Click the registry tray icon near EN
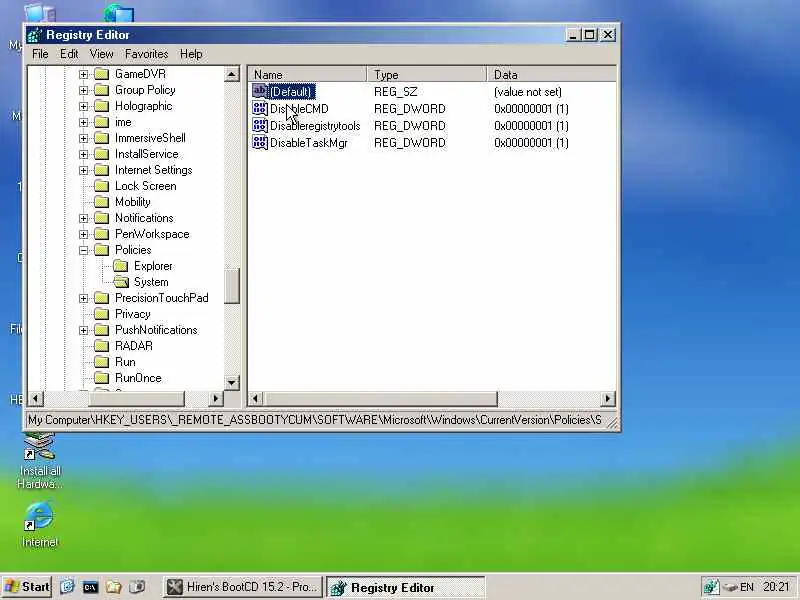The height and width of the screenshot is (600, 800). pos(711,587)
